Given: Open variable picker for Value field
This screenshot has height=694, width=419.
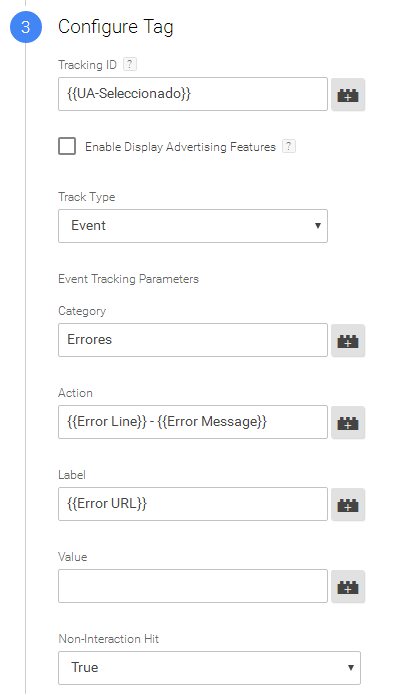Looking at the screenshot, I should coord(348,586).
